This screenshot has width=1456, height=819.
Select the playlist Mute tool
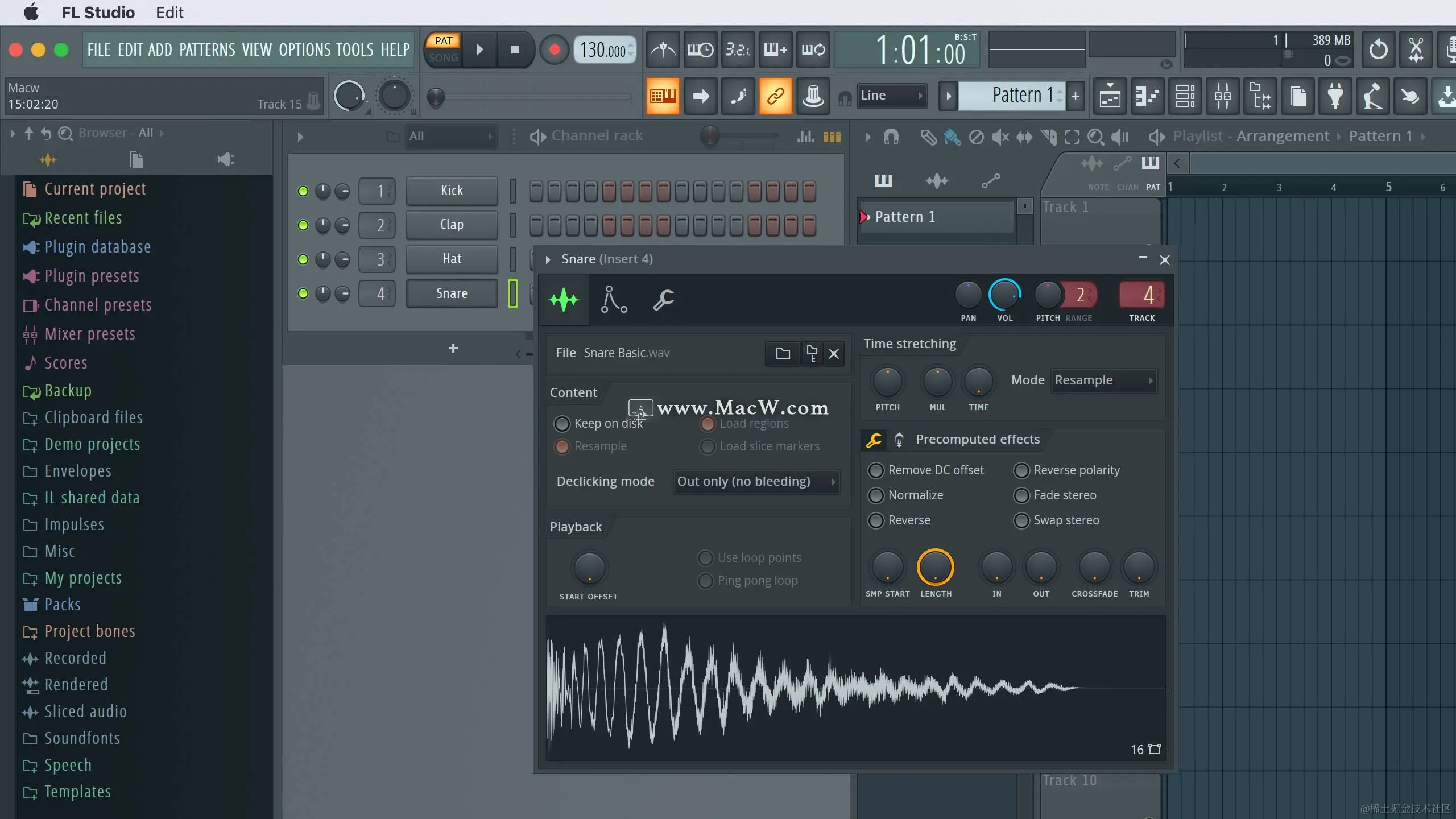(x=1000, y=136)
